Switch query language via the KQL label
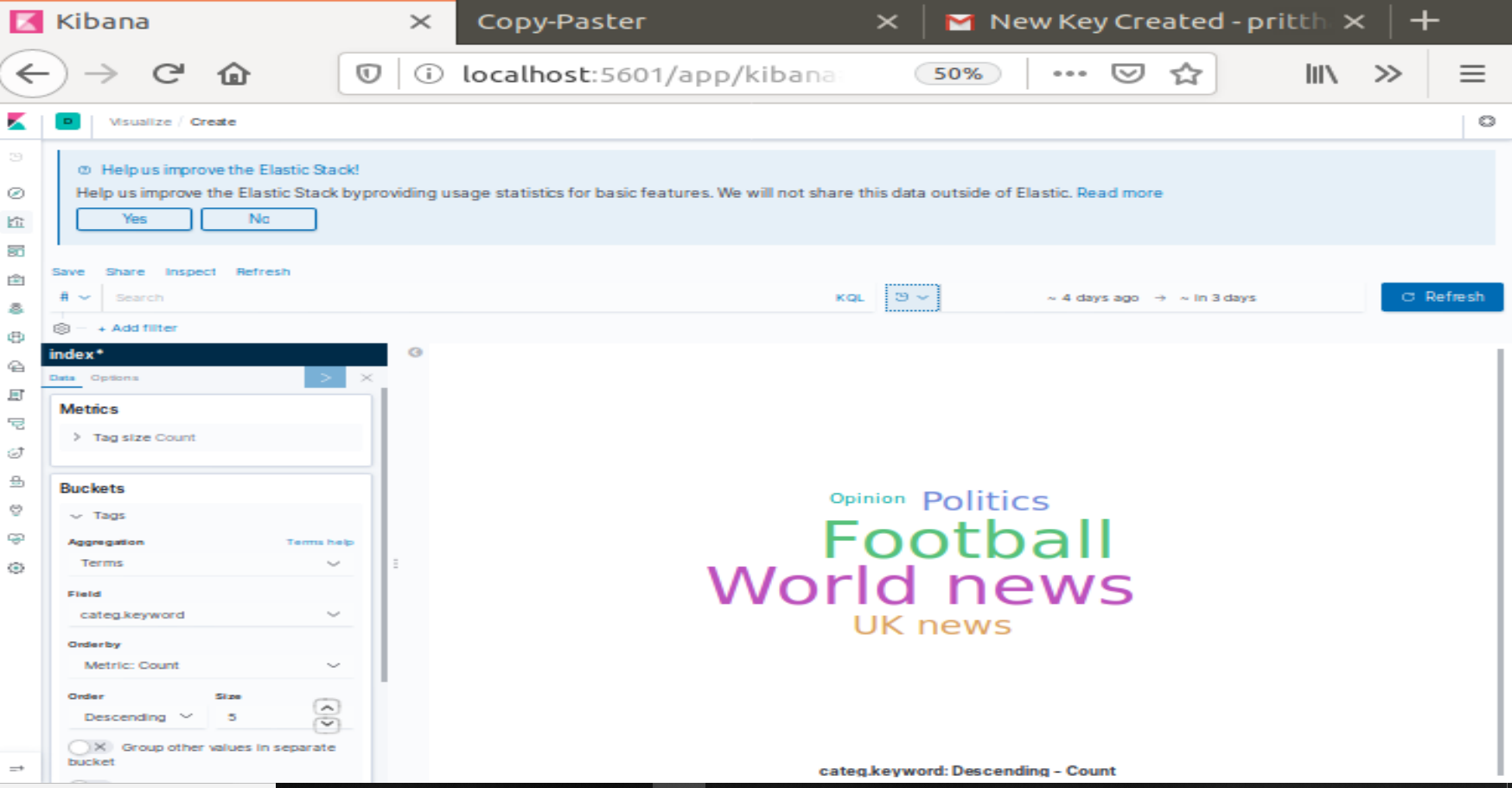 pyautogui.click(x=850, y=297)
